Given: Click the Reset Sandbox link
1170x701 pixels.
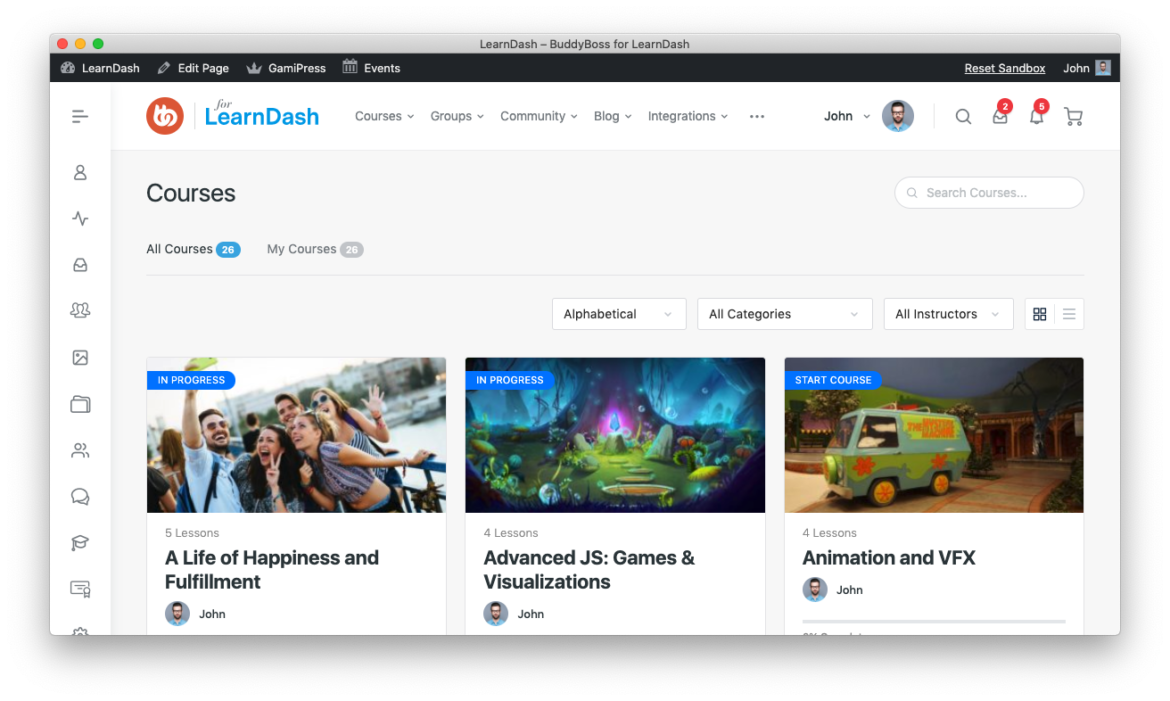Looking at the screenshot, I should pyautogui.click(x=1004, y=68).
